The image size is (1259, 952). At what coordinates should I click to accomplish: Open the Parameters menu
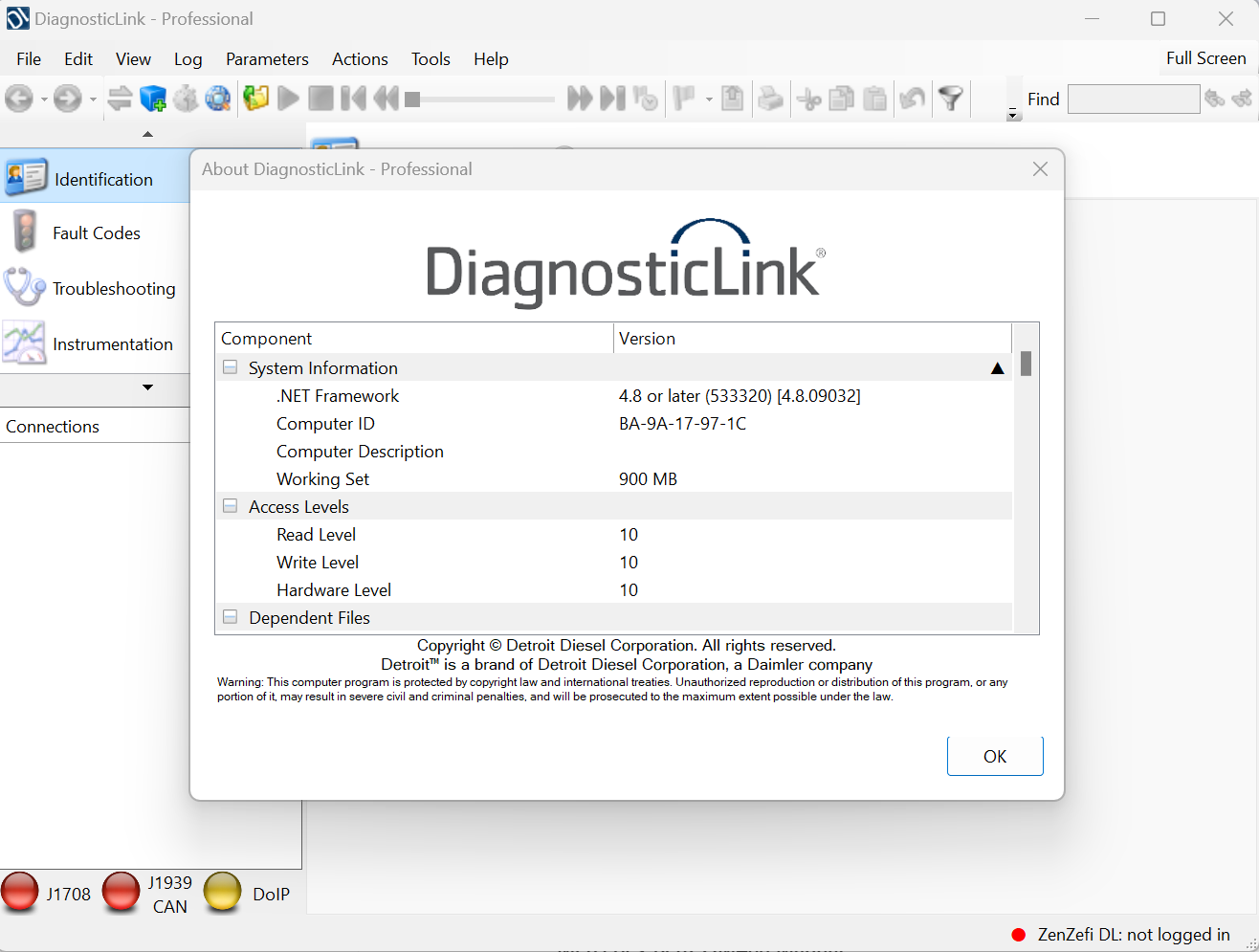[267, 59]
